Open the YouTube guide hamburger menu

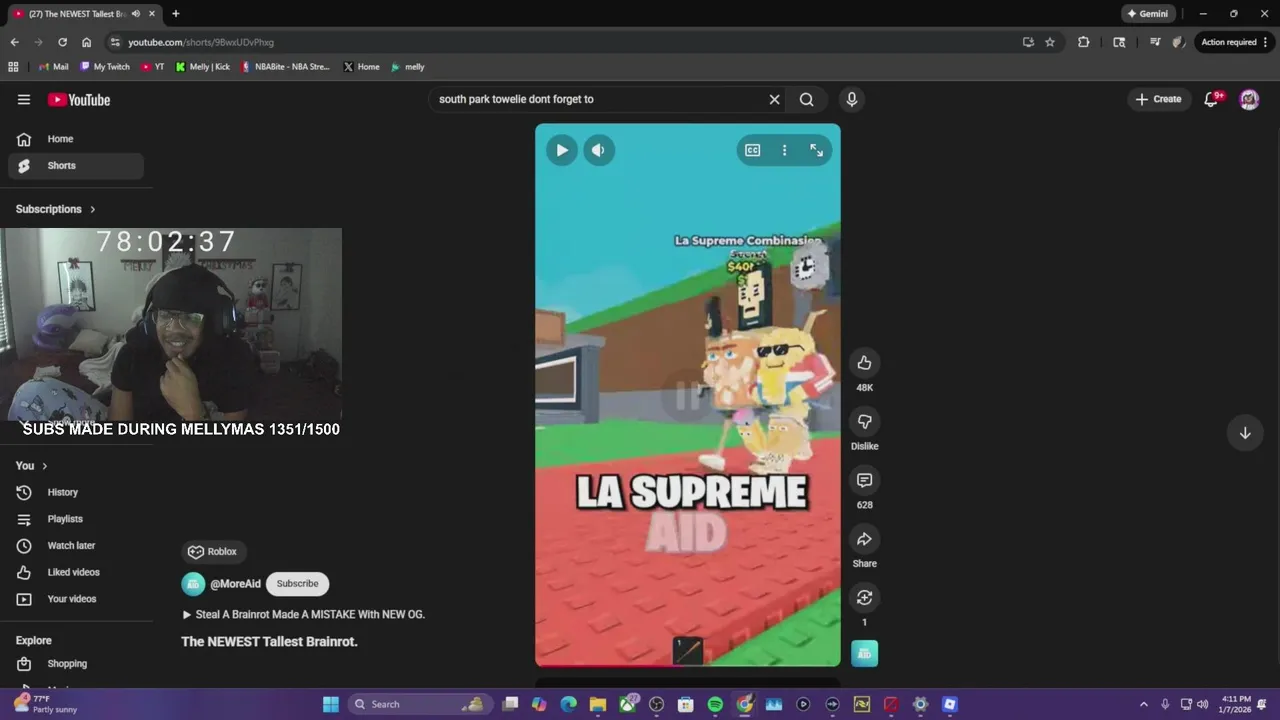point(24,99)
